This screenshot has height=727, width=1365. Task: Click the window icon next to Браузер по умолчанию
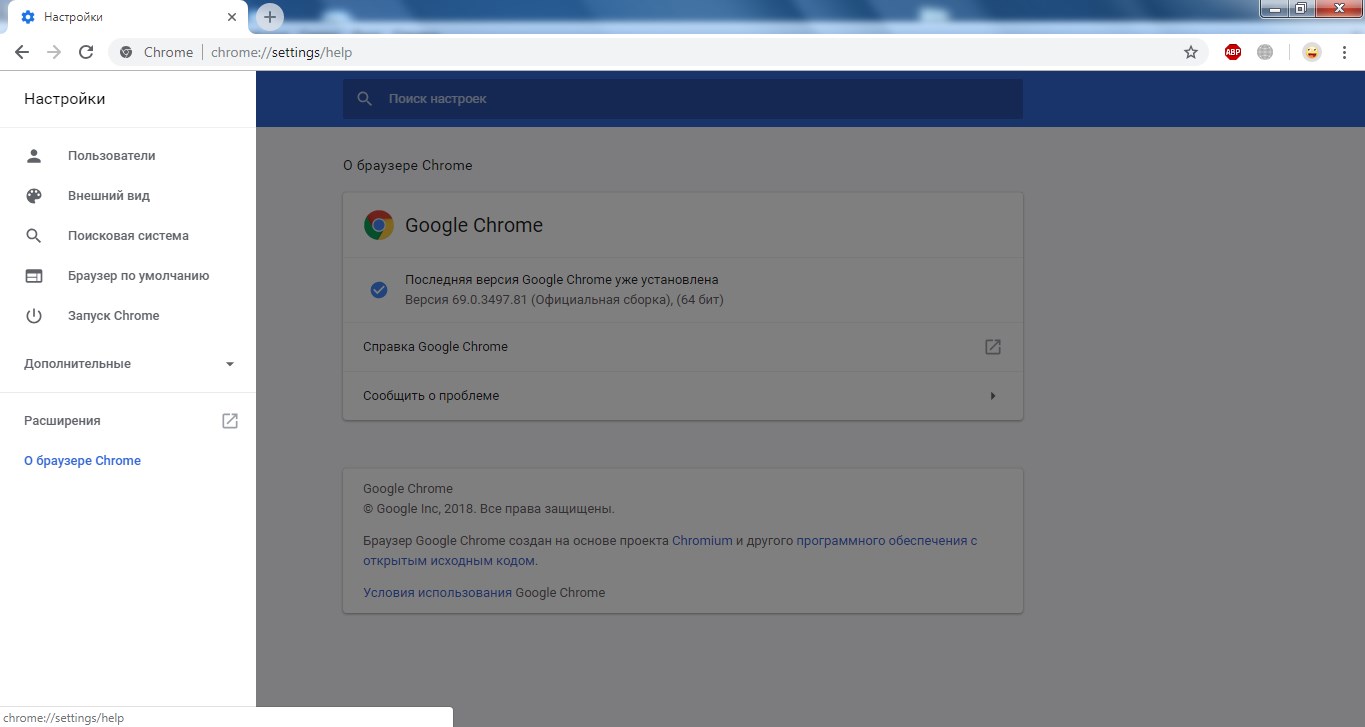[x=34, y=276]
